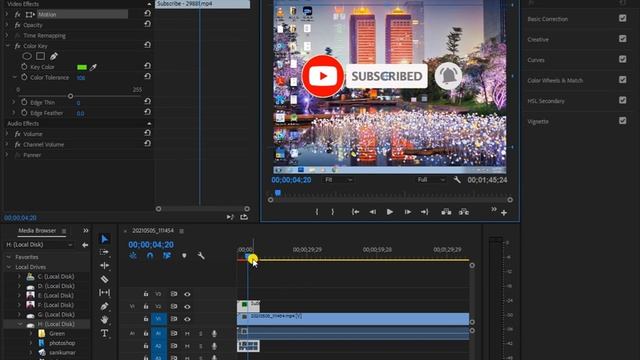Toggle V2 track output eye

click(187, 307)
